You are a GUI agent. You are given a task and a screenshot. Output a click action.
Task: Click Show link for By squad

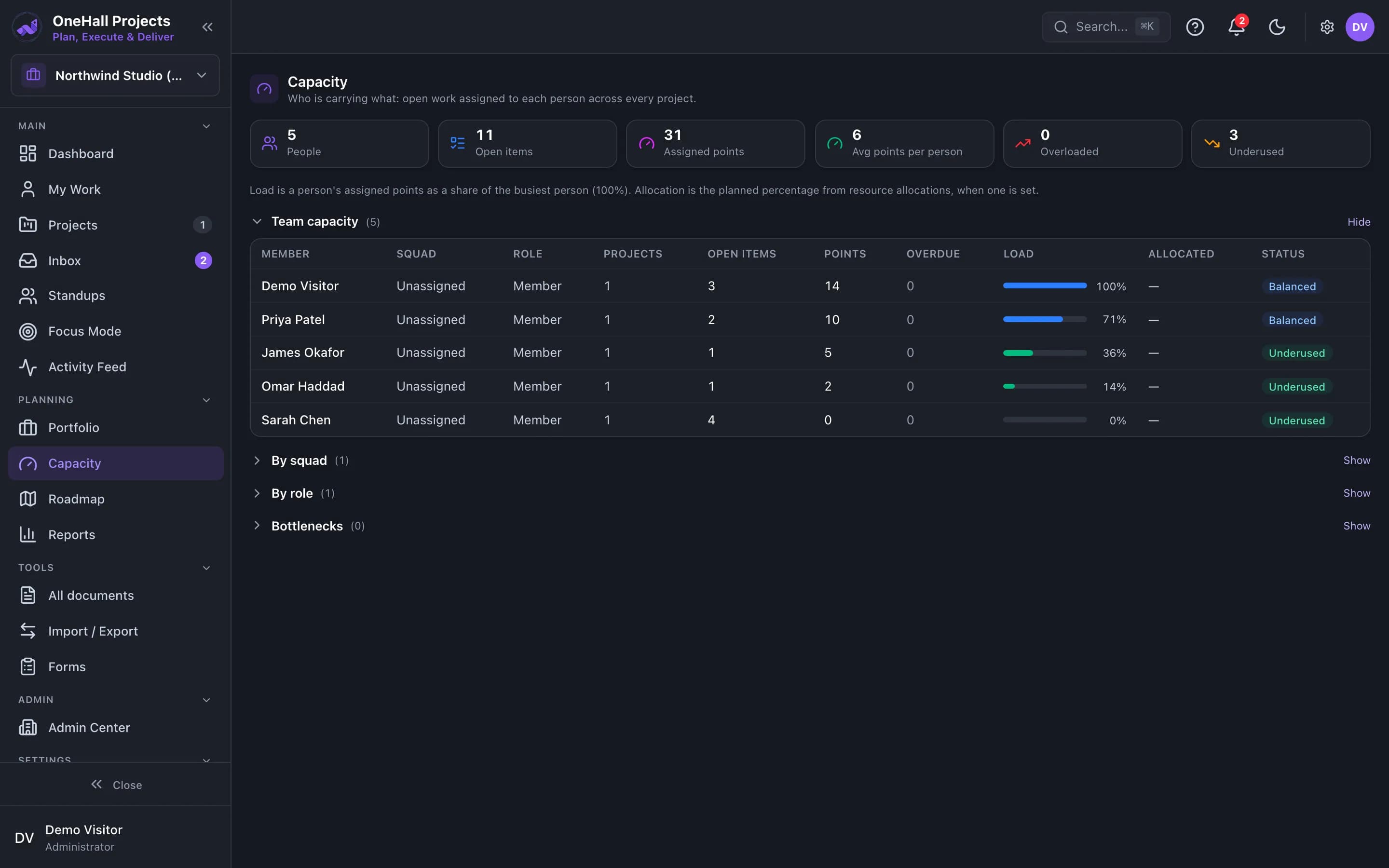coord(1356,461)
